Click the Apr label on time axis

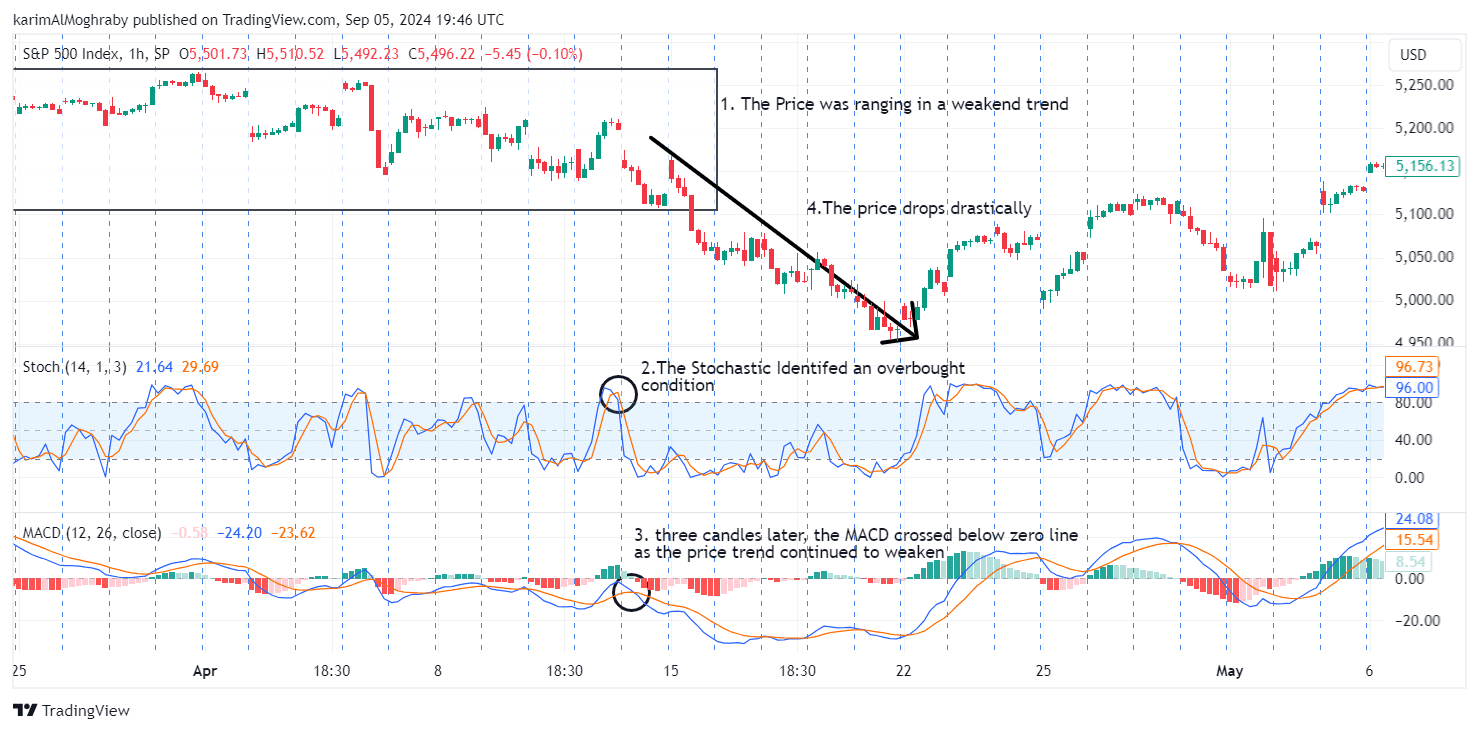pos(204,672)
